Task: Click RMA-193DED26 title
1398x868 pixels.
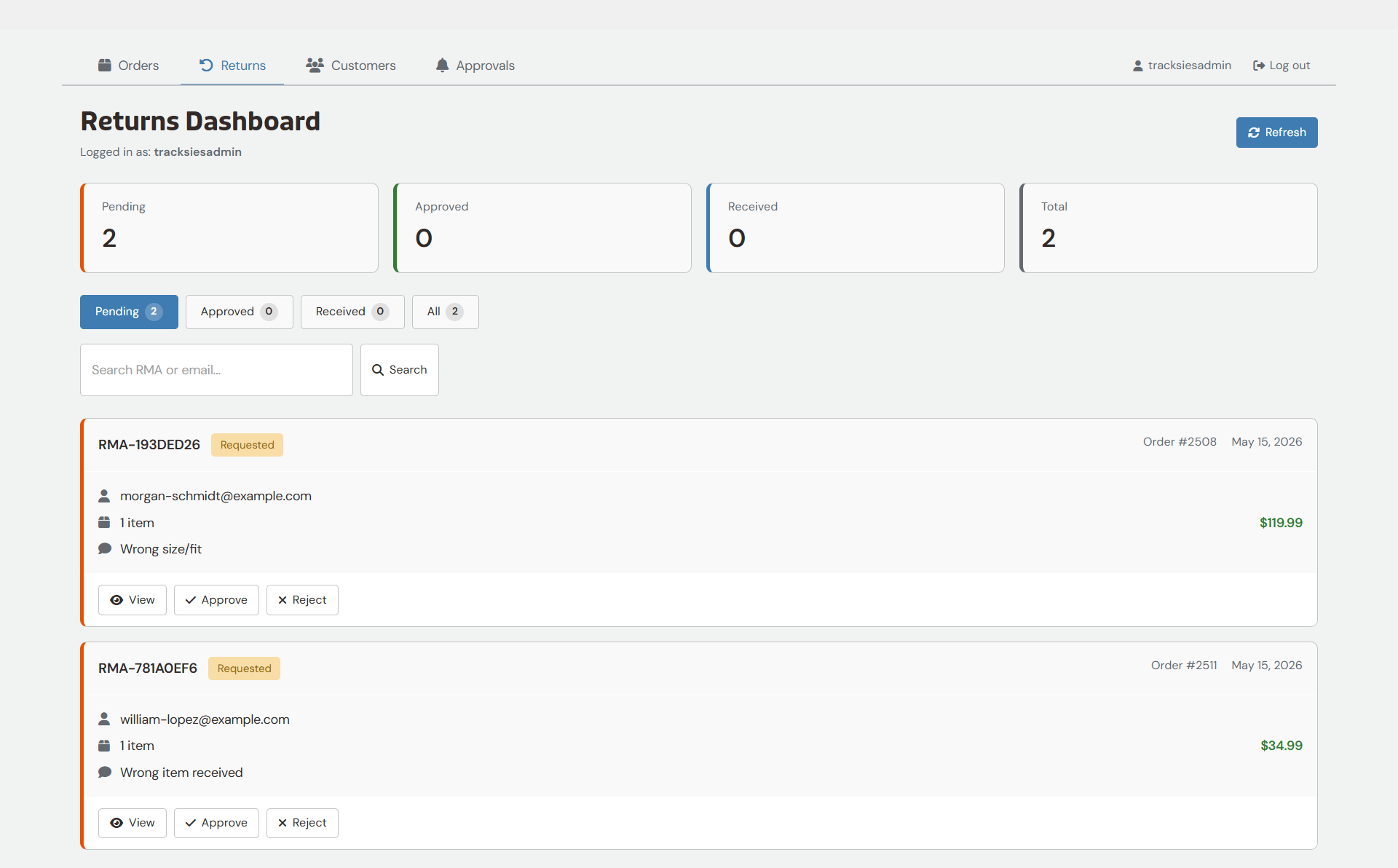Action: point(149,445)
